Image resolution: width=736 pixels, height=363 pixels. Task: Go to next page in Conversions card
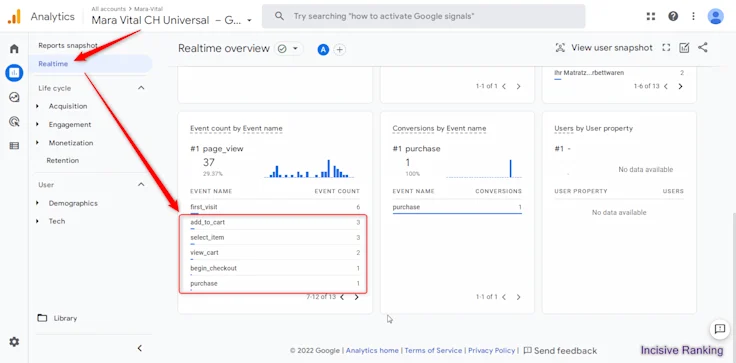(x=519, y=297)
